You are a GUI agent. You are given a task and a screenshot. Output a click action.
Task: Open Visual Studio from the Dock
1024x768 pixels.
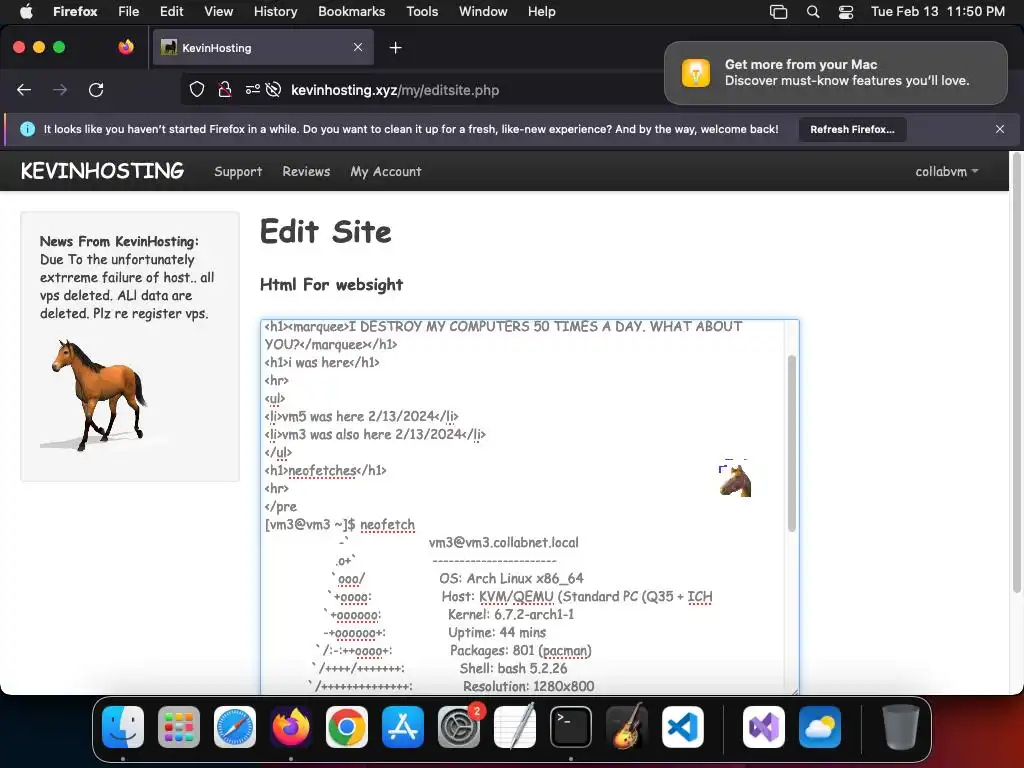[x=764, y=727]
